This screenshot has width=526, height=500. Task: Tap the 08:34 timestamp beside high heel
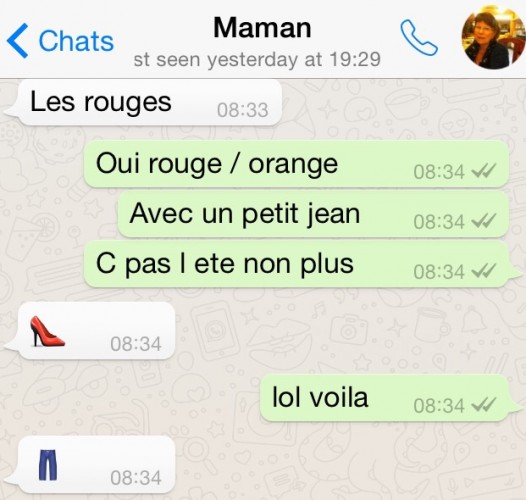tap(136, 344)
